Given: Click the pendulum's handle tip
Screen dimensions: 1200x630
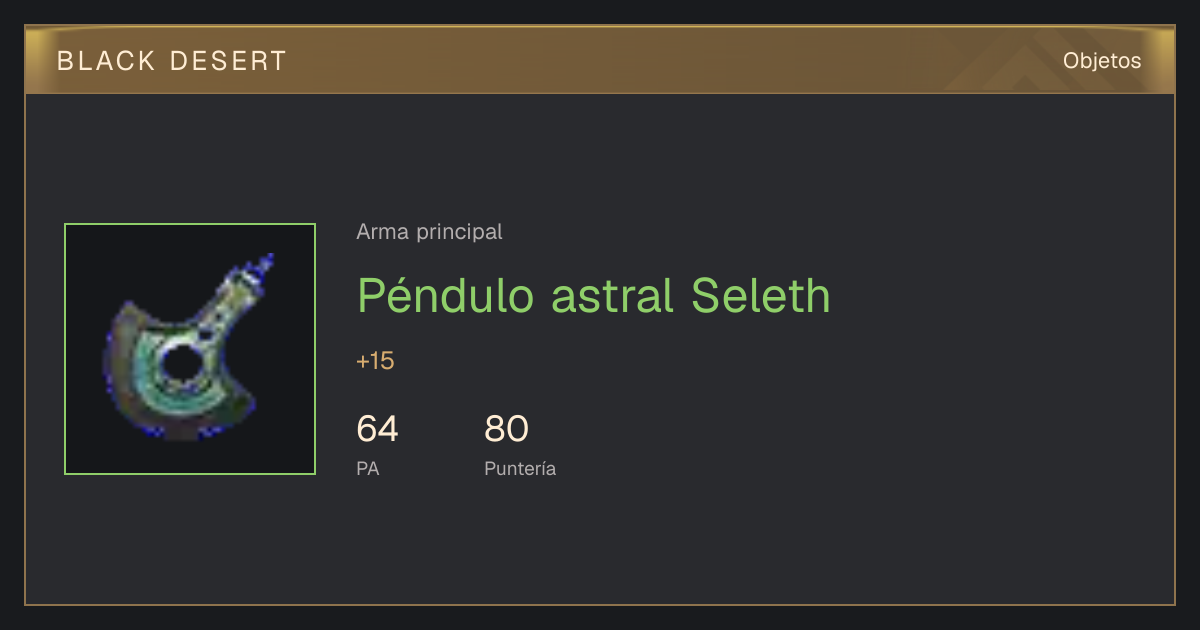Looking at the screenshot, I should pyautogui.click(x=265, y=265).
